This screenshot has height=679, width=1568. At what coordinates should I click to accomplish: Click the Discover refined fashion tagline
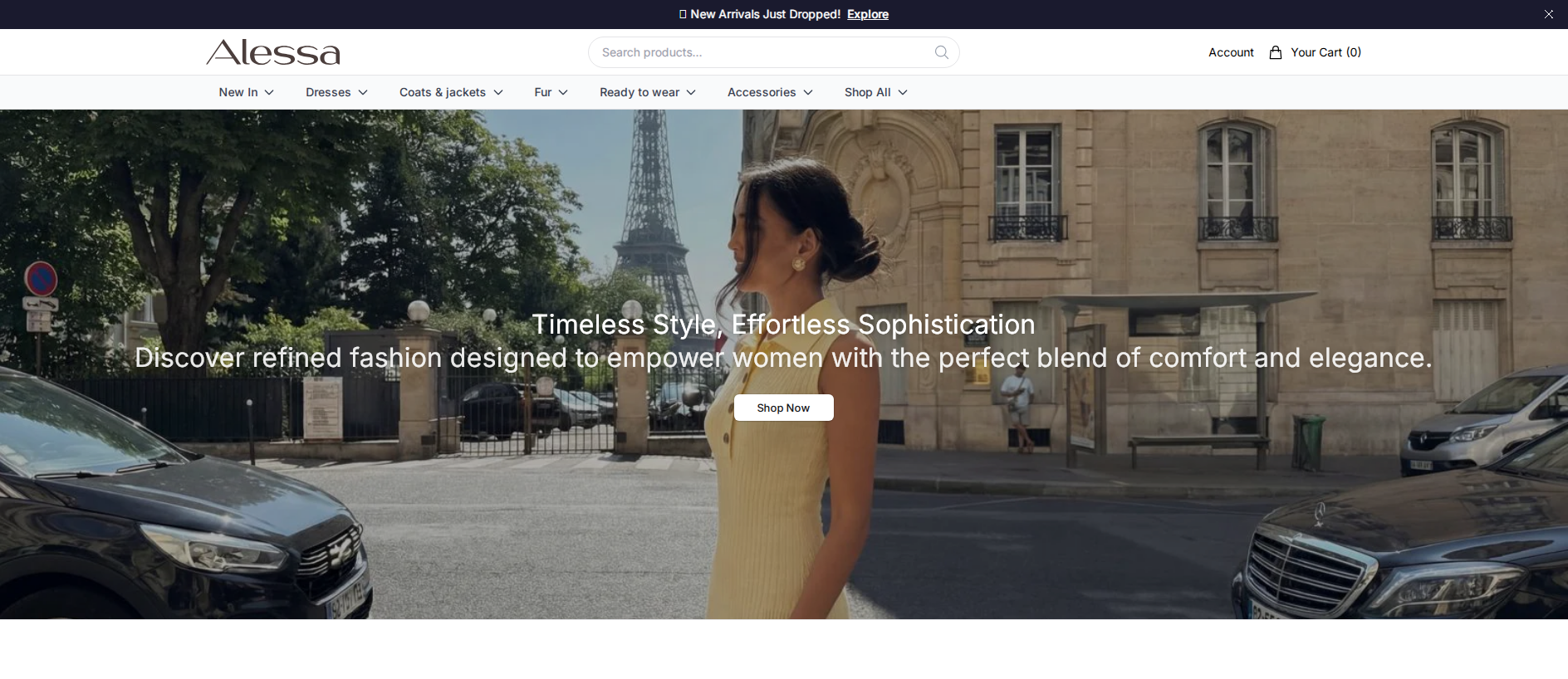tap(783, 358)
